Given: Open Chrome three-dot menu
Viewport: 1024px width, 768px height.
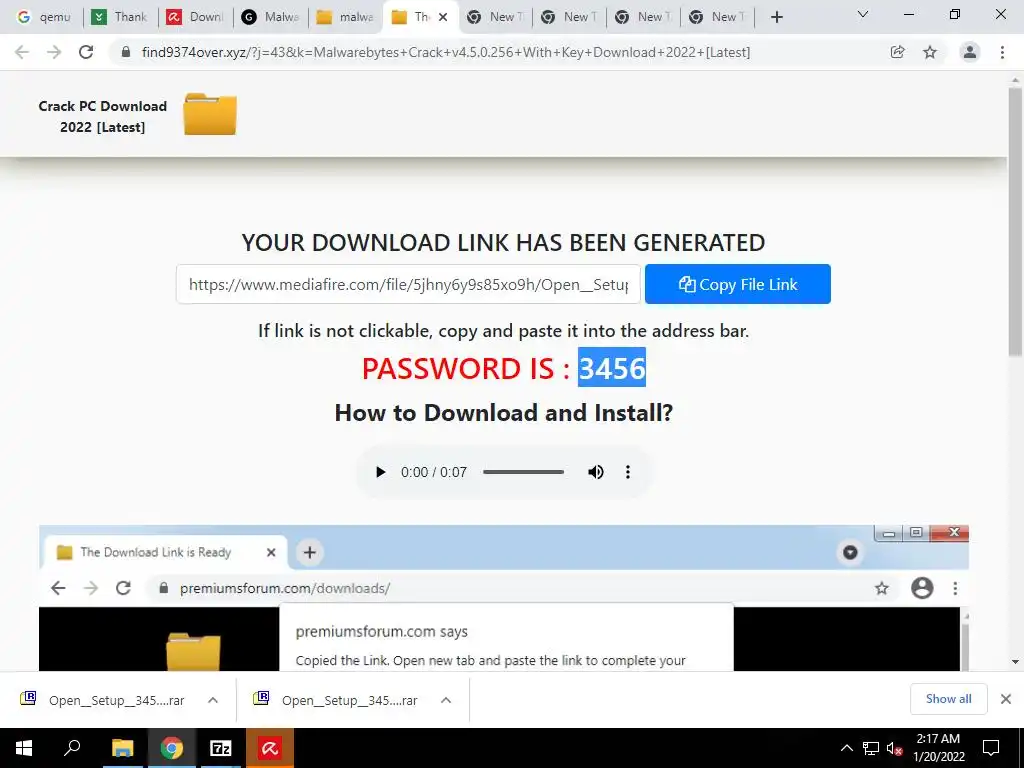Looking at the screenshot, I should [1002, 52].
